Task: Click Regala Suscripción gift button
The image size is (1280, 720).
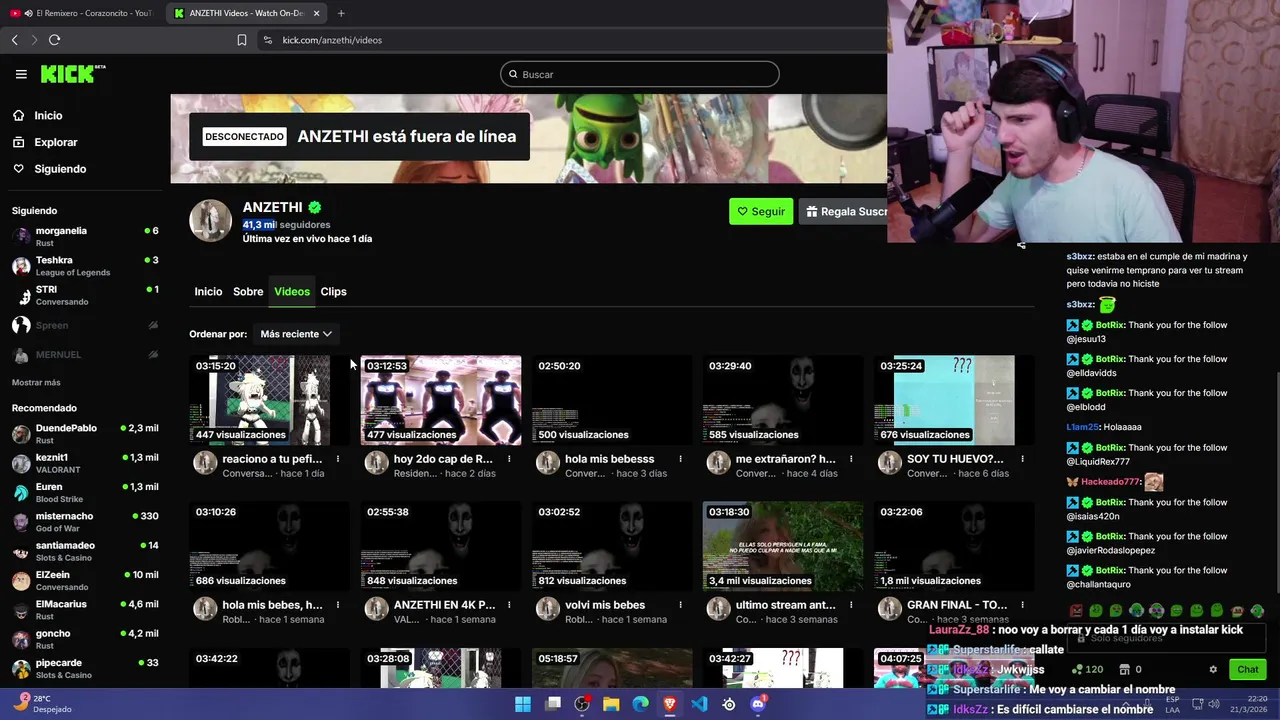Action: click(844, 211)
